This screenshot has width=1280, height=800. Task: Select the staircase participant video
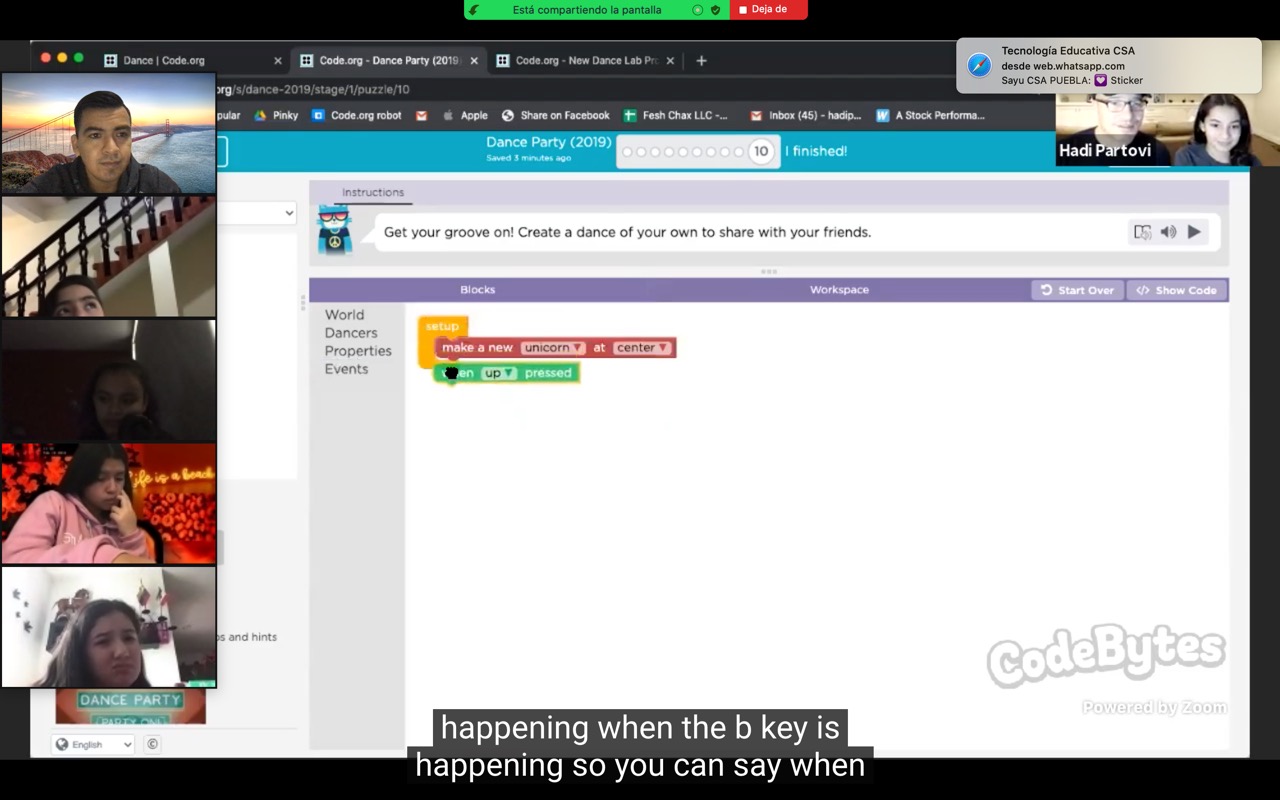coord(109,257)
